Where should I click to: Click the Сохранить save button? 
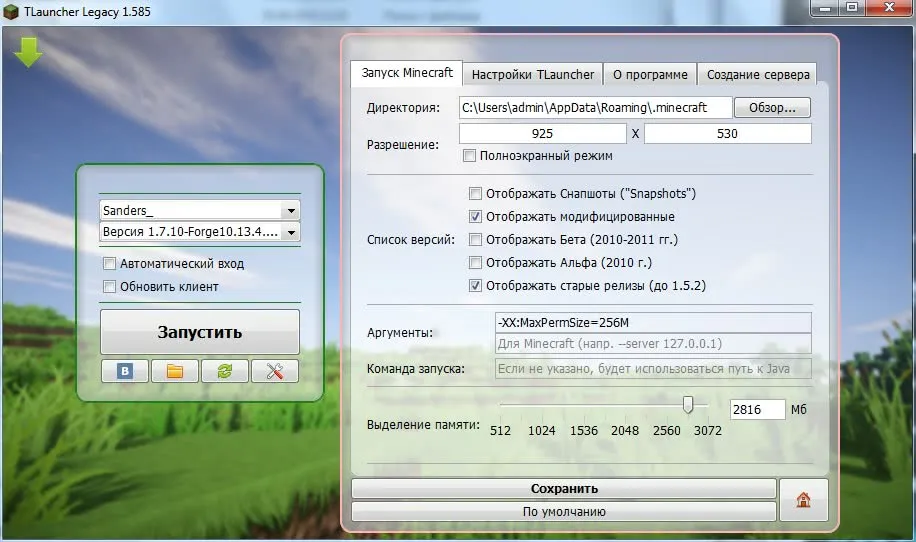[x=563, y=489]
